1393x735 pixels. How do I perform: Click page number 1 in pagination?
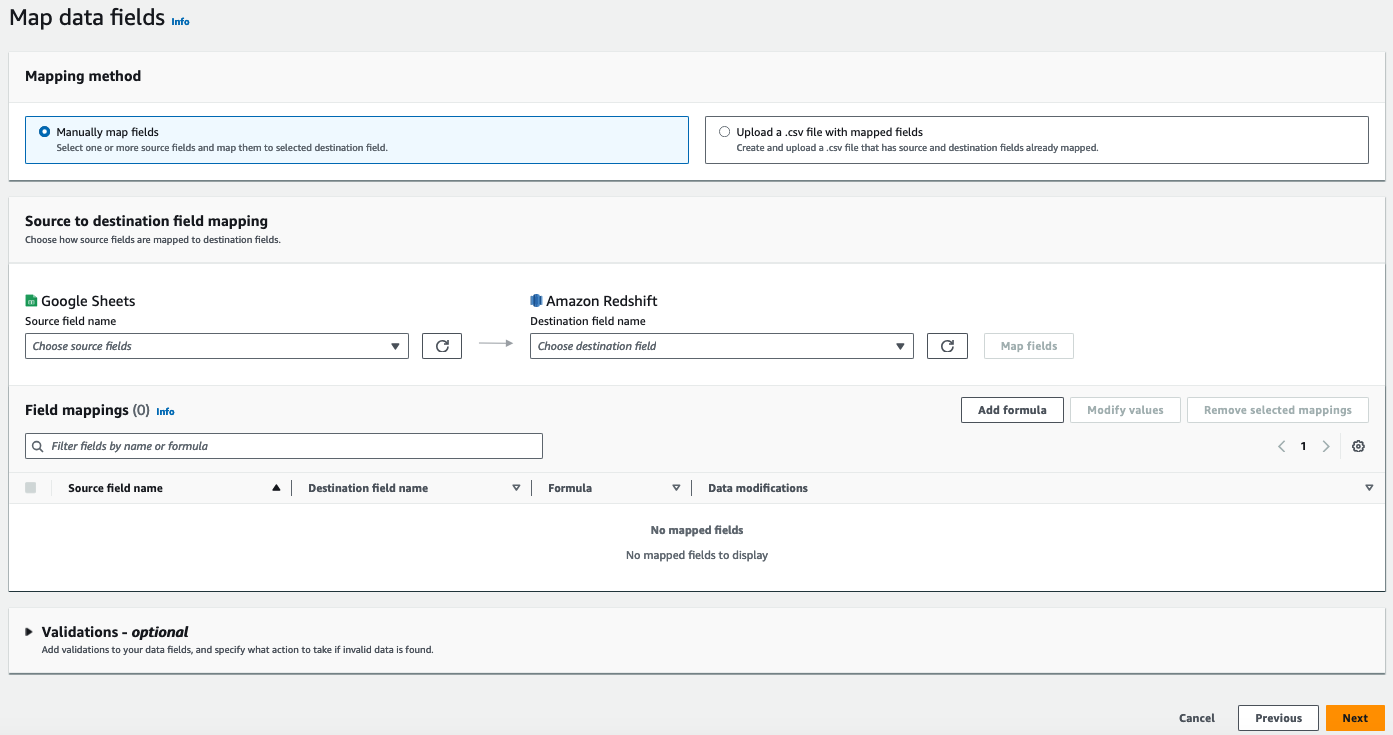[1303, 447]
